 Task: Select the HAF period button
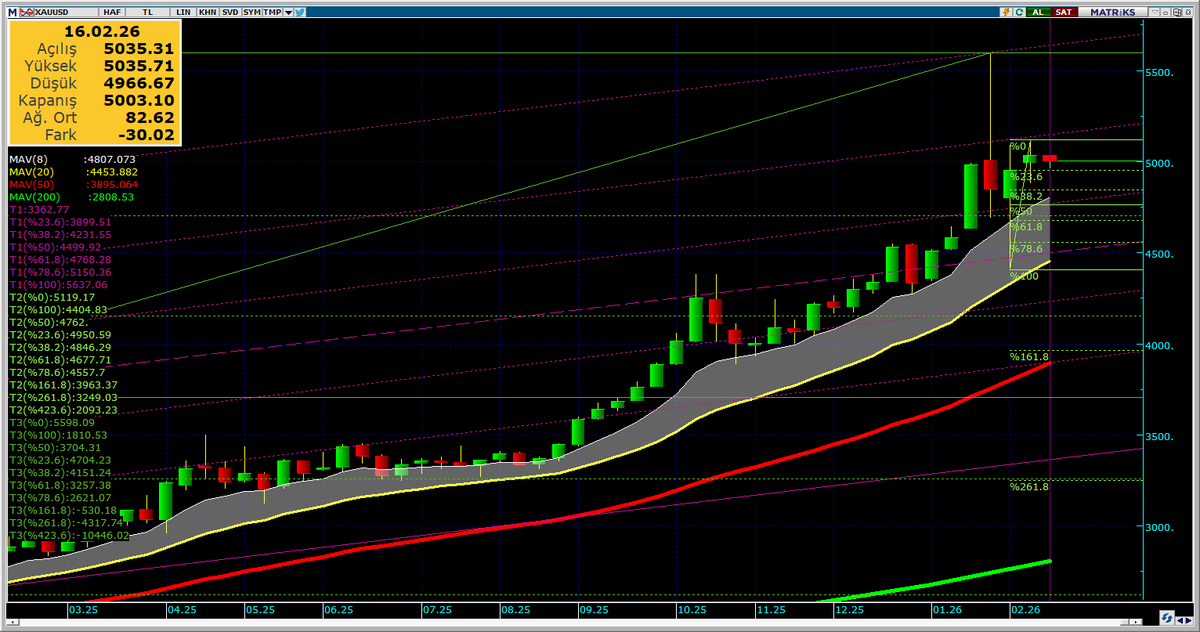pyautogui.click(x=112, y=12)
